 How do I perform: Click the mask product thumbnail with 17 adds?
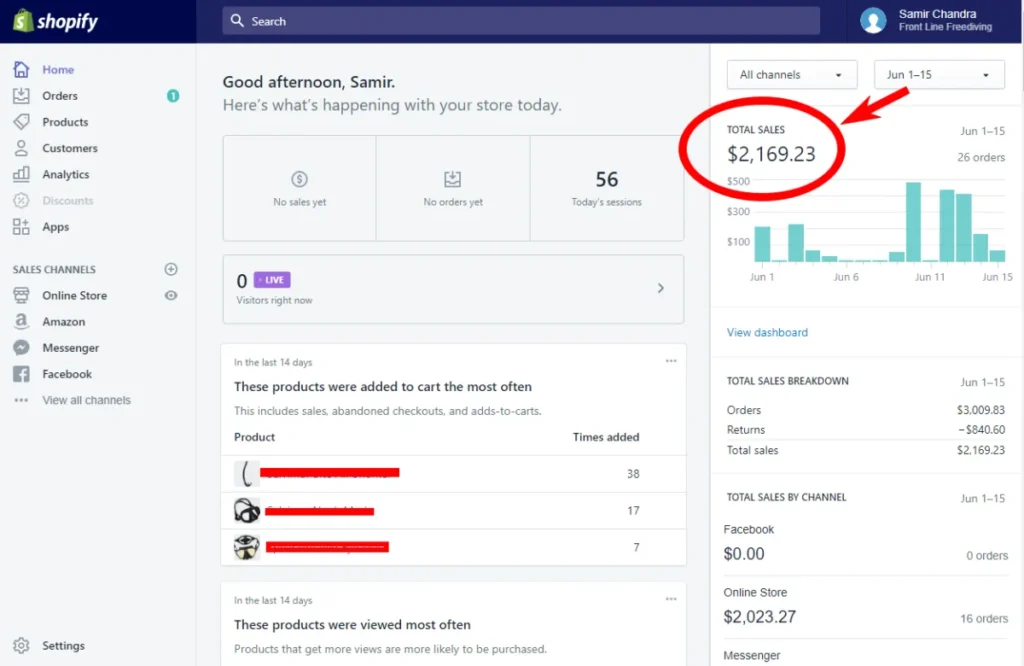246,511
